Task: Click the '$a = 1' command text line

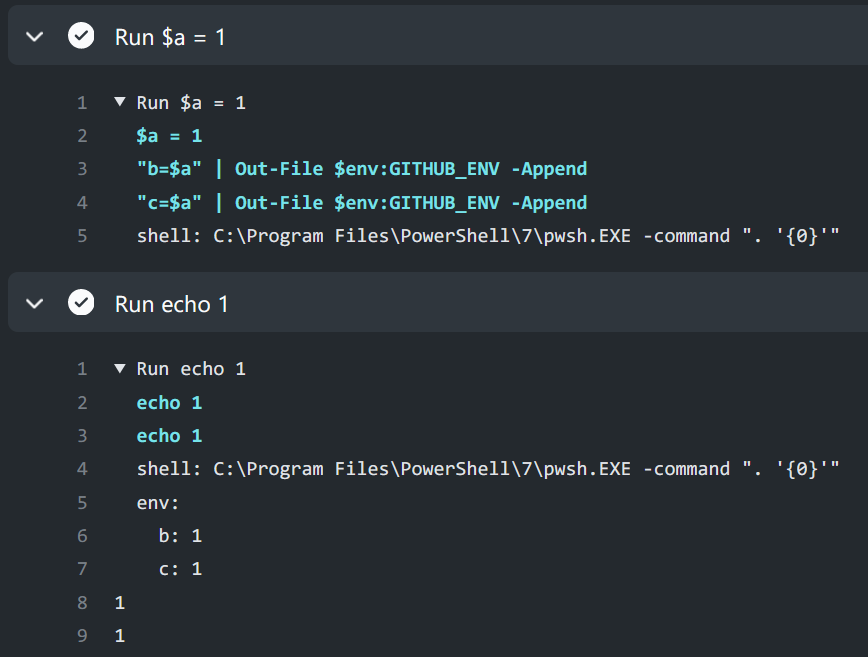Action: tap(169, 136)
